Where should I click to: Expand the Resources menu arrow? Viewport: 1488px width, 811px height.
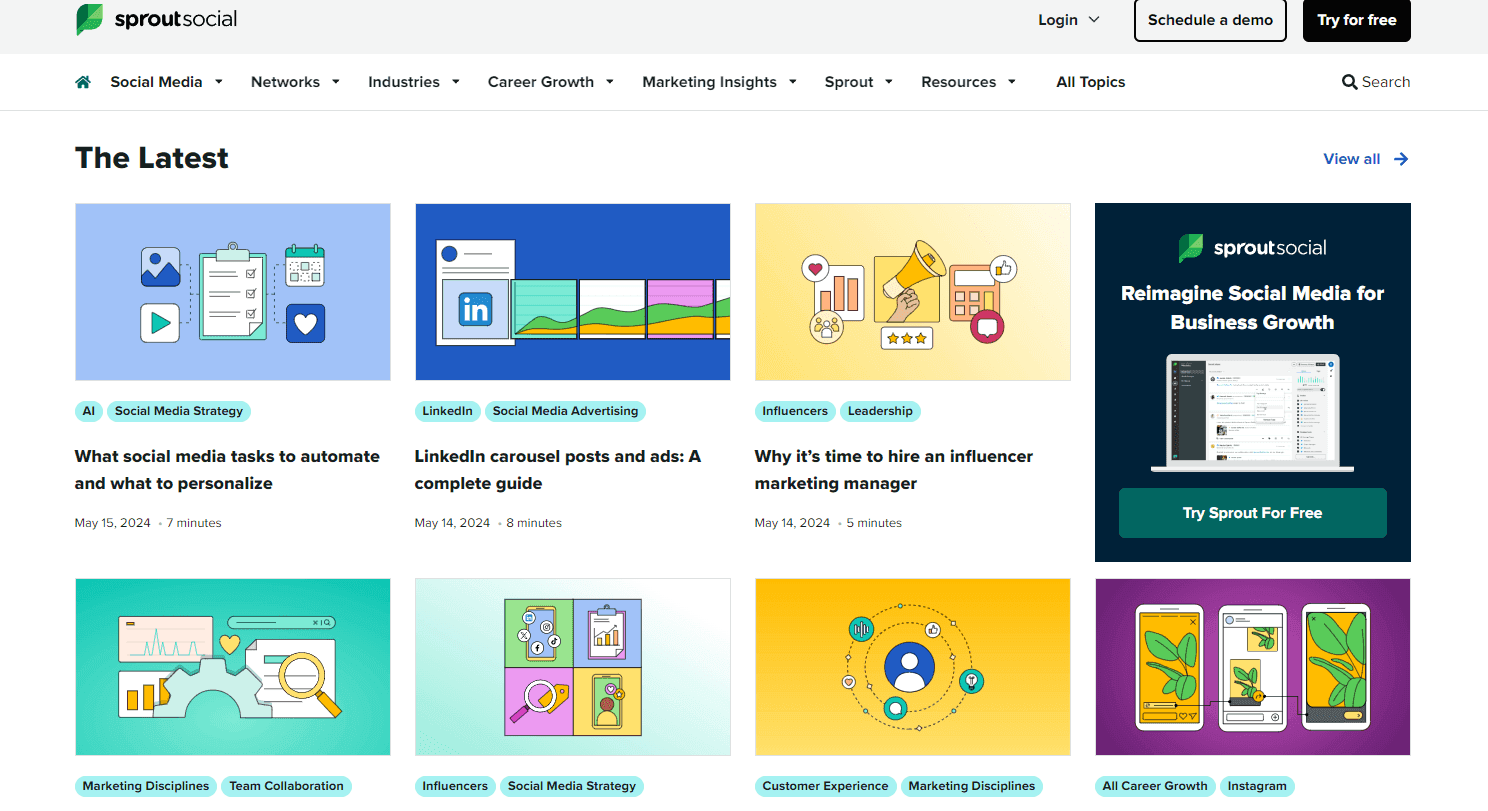point(1012,82)
